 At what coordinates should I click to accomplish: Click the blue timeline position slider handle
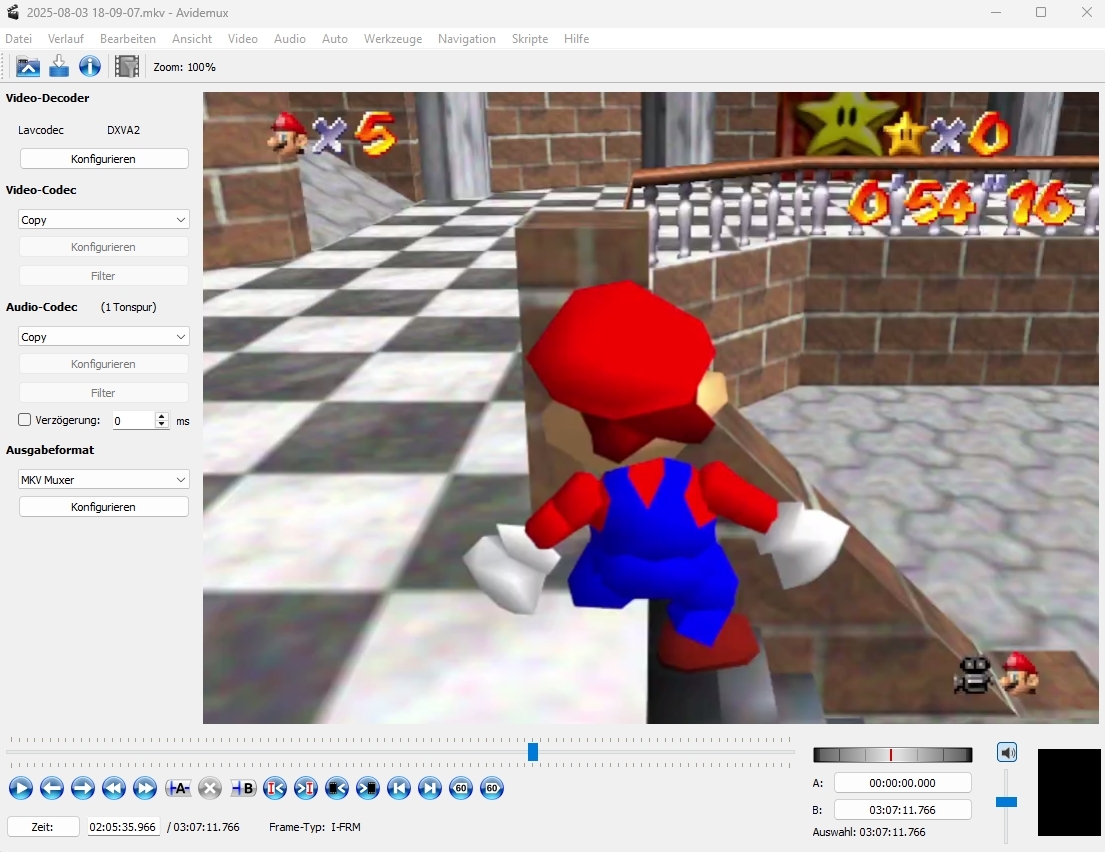[x=533, y=752]
